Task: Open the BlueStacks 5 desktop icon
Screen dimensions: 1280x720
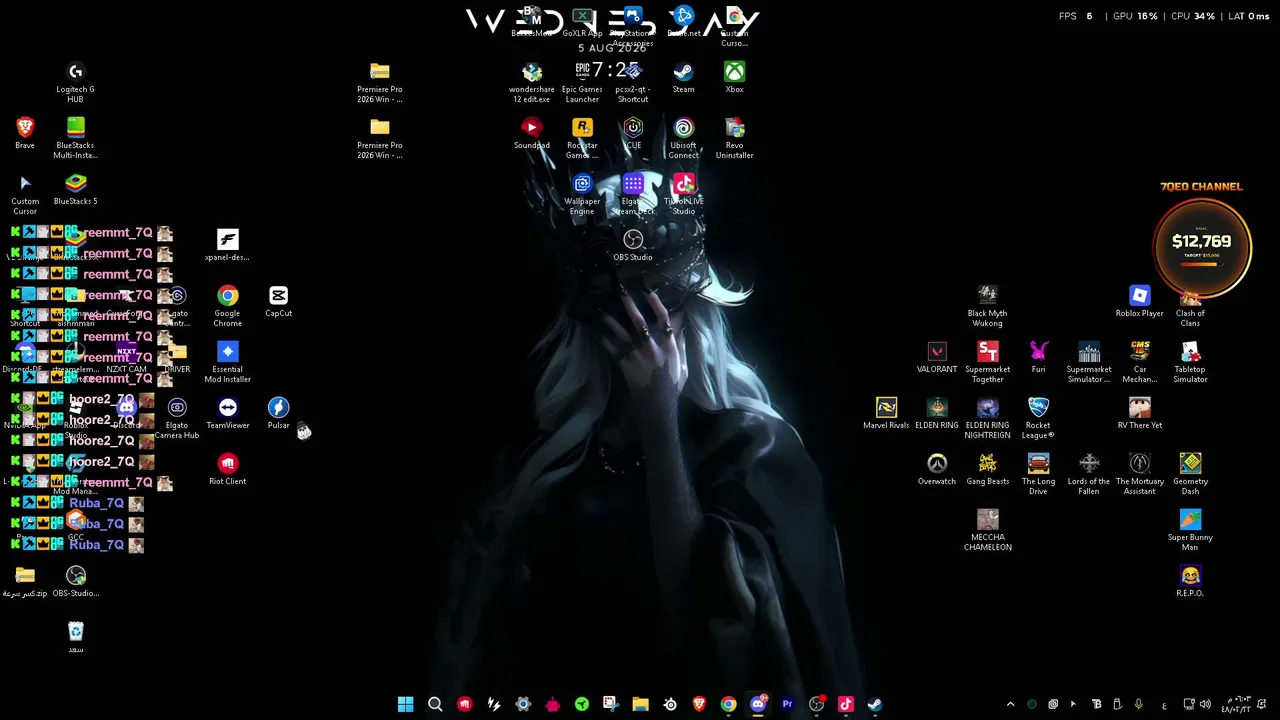Action: click(x=75, y=184)
